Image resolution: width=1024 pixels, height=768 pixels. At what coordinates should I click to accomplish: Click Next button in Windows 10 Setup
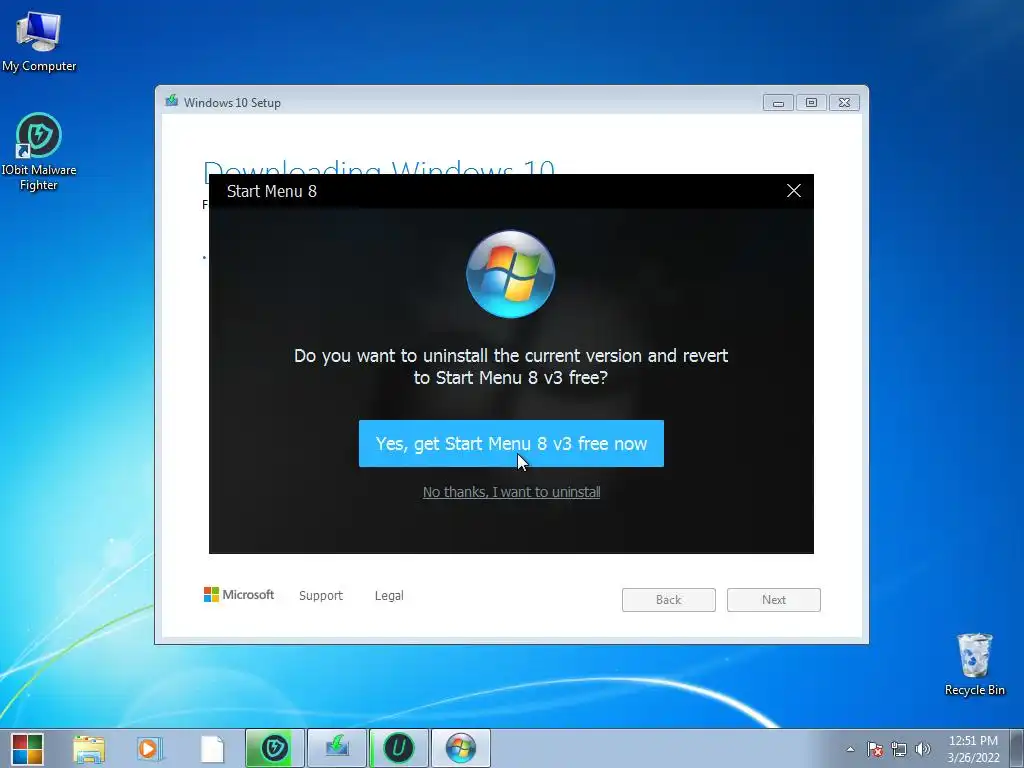774,600
